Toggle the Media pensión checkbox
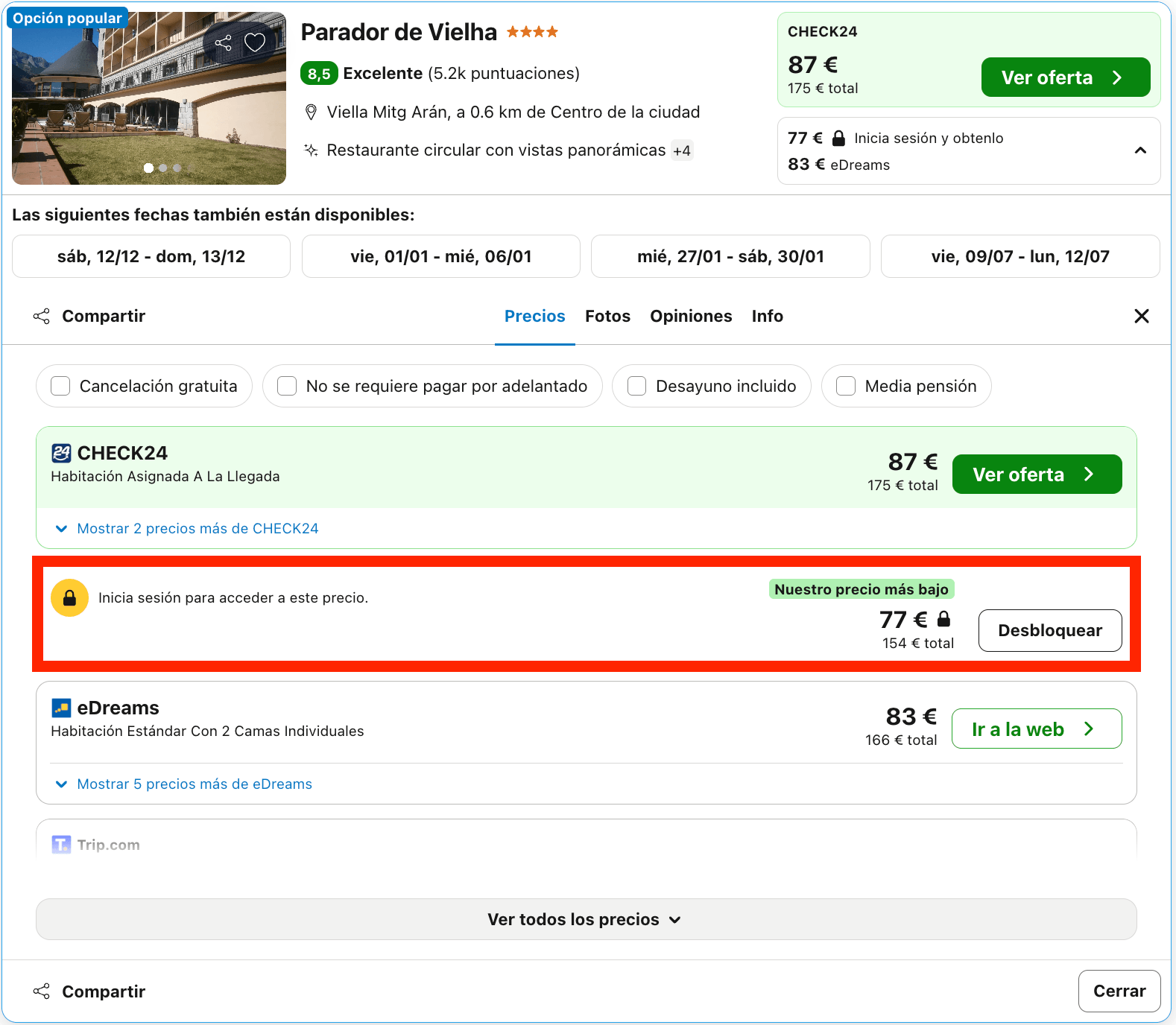The image size is (1176, 1025). [846, 386]
